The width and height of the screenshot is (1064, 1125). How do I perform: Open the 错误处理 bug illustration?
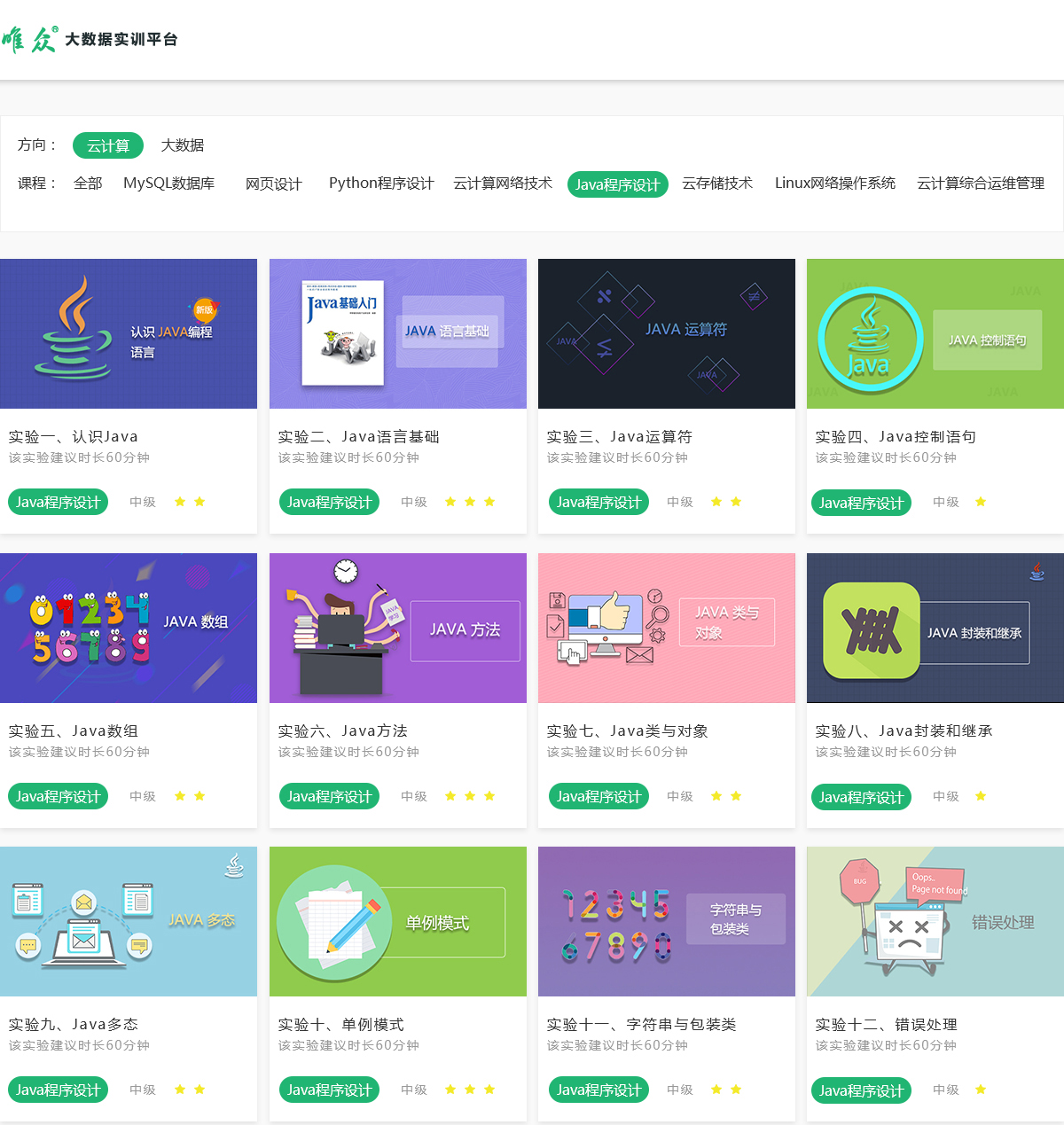click(x=935, y=921)
